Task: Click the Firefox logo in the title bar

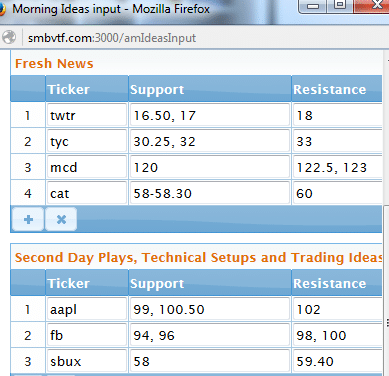Action: click(x=2, y=9)
